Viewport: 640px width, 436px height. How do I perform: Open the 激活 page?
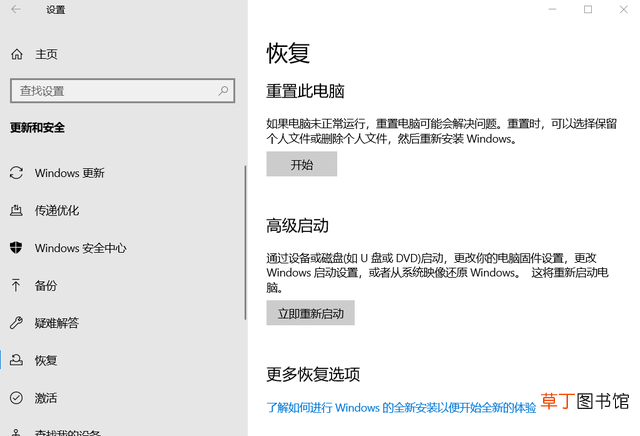pyautogui.click(x=46, y=398)
